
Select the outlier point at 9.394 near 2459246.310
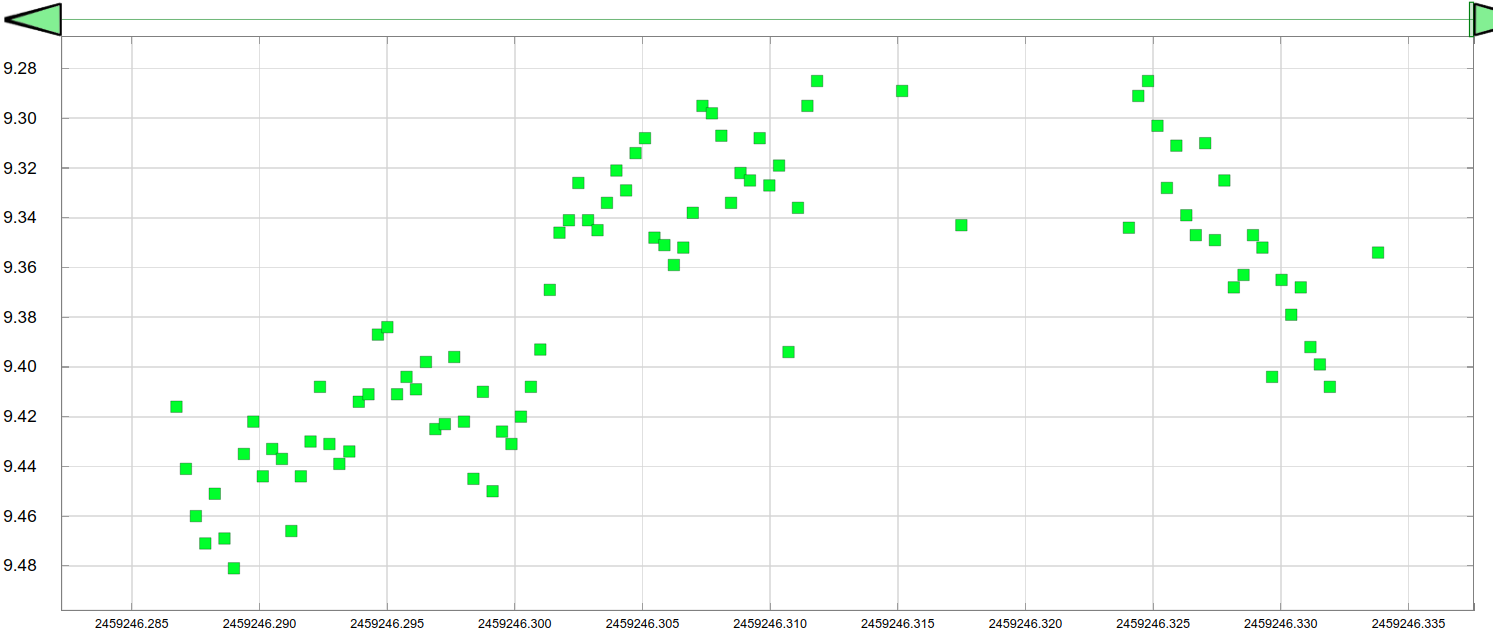pos(788,352)
